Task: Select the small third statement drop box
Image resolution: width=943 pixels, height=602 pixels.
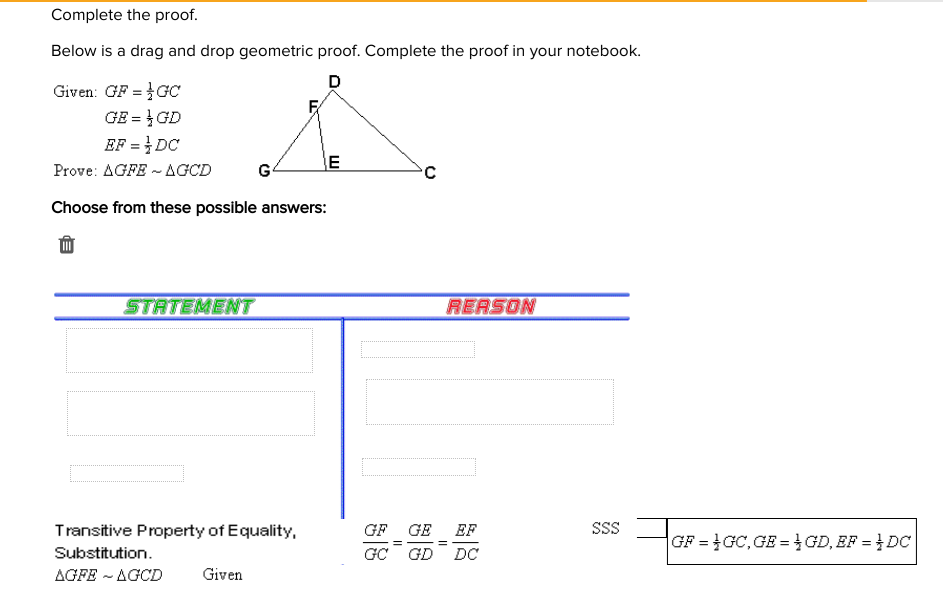Action: coord(127,473)
